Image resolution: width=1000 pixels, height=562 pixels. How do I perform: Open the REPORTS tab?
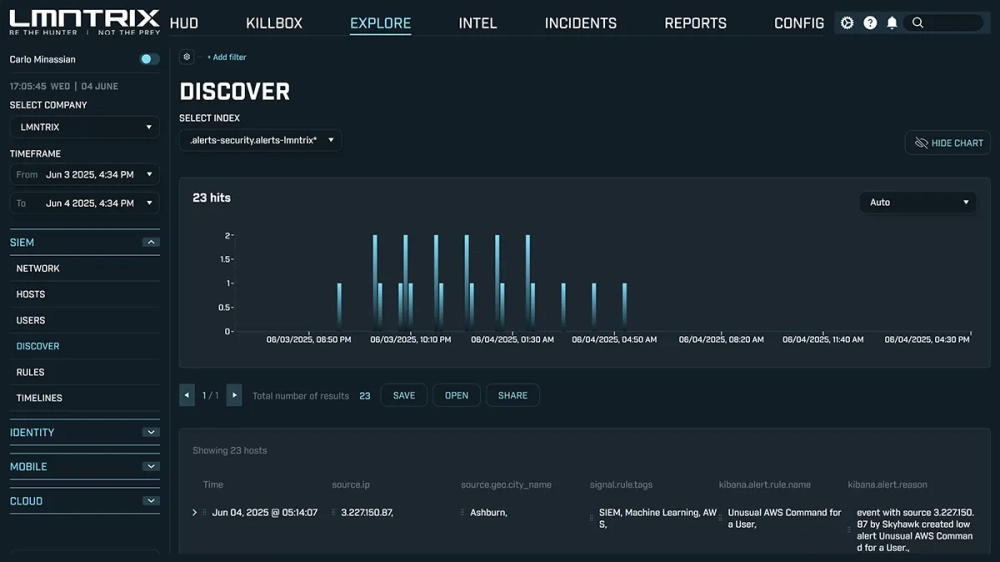pyautogui.click(x=695, y=24)
